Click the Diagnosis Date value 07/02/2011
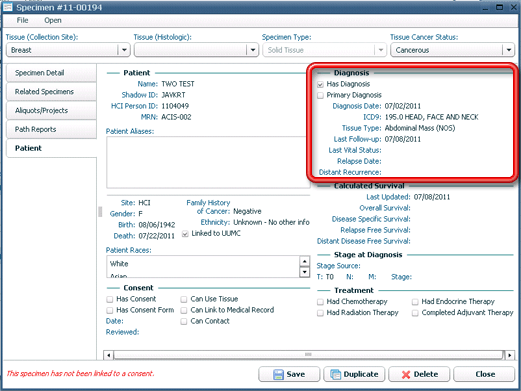Image resolution: width=521 pixels, height=391 pixels. point(403,106)
